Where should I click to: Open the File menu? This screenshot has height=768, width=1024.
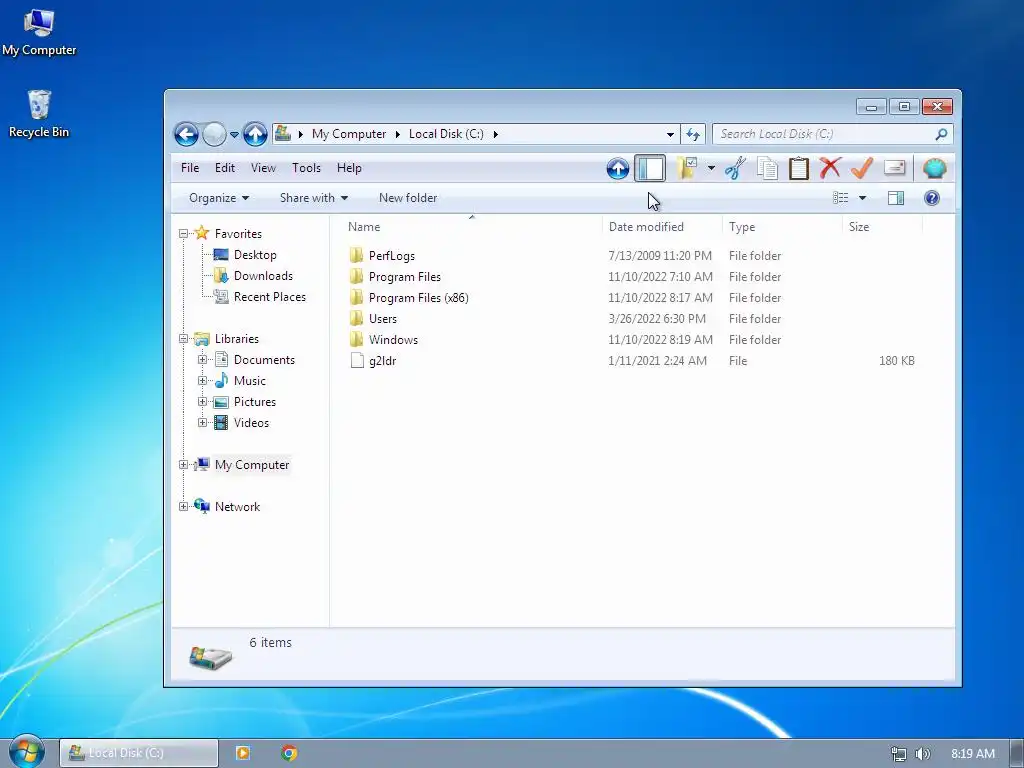coord(190,168)
